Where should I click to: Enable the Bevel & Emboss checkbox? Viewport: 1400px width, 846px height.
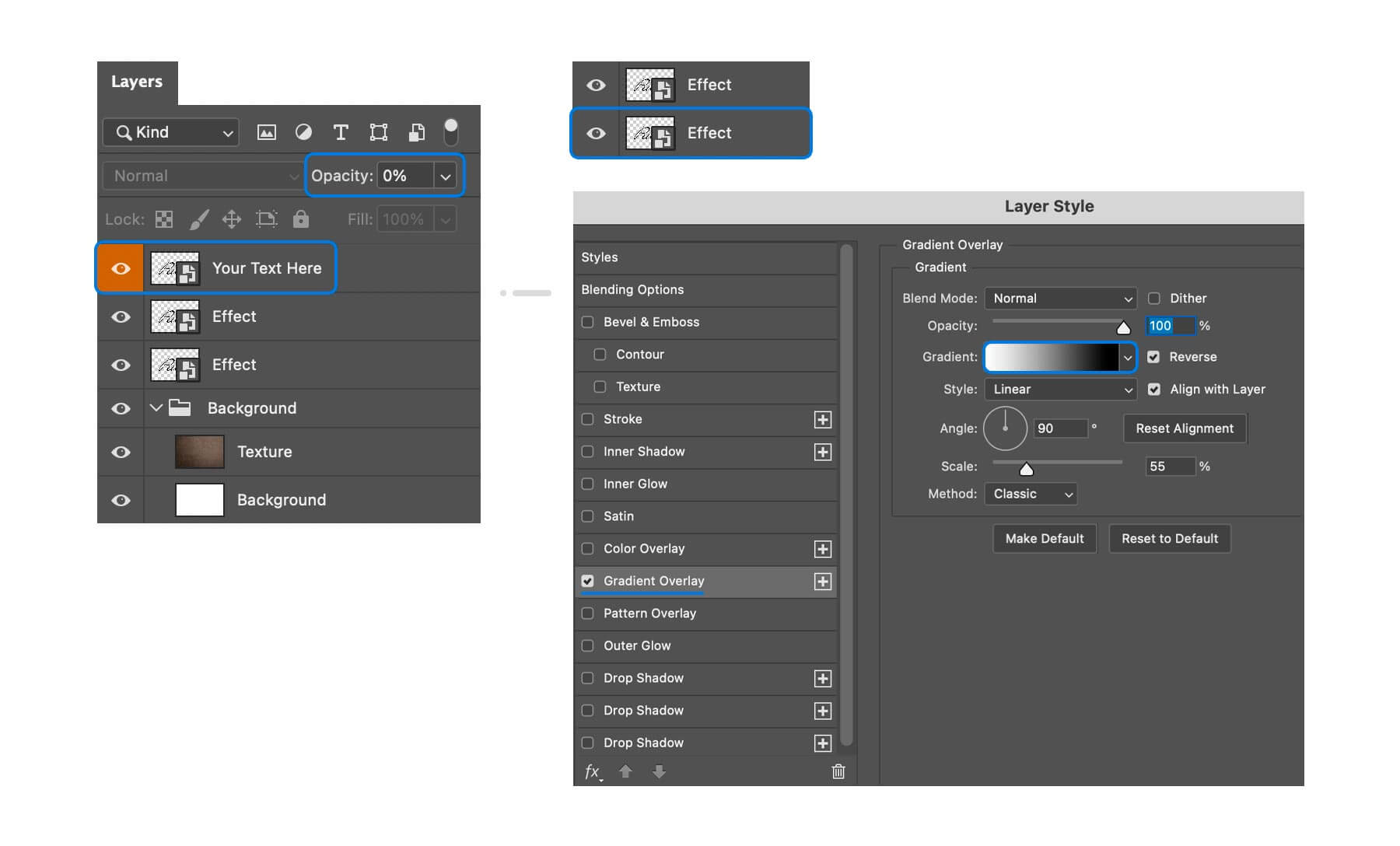click(588, 322)
